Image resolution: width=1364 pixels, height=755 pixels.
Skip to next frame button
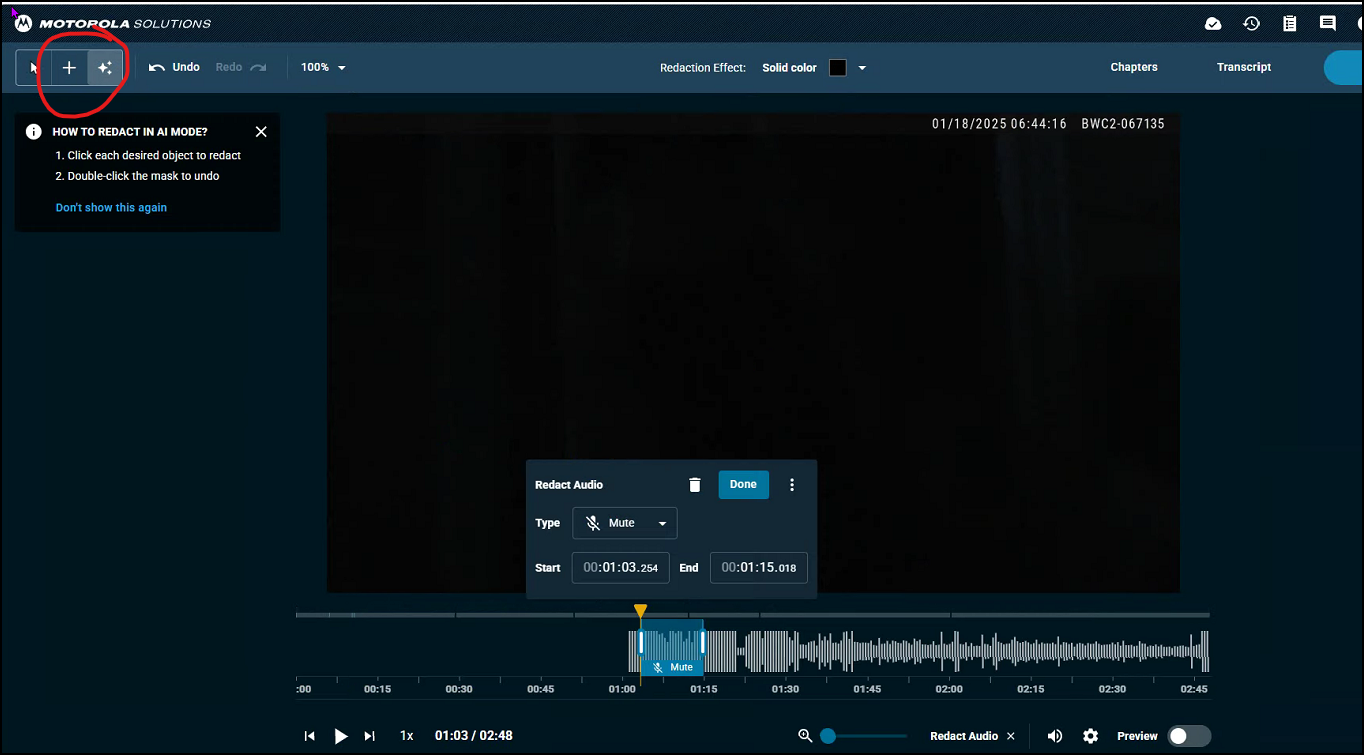click(x=370, y=736)
